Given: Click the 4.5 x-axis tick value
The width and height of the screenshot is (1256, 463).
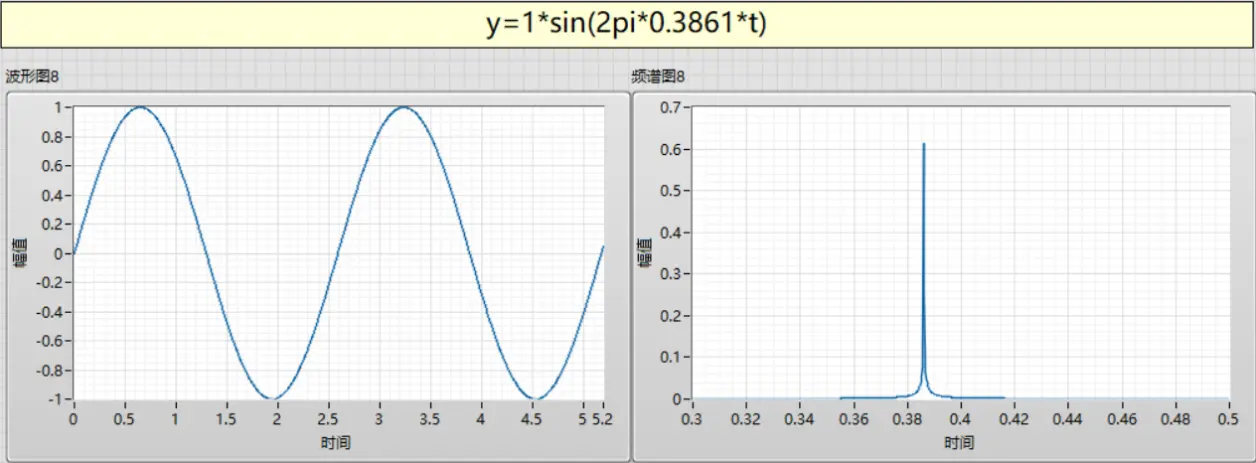Looking at the screenshot, I should coord(532,418).
